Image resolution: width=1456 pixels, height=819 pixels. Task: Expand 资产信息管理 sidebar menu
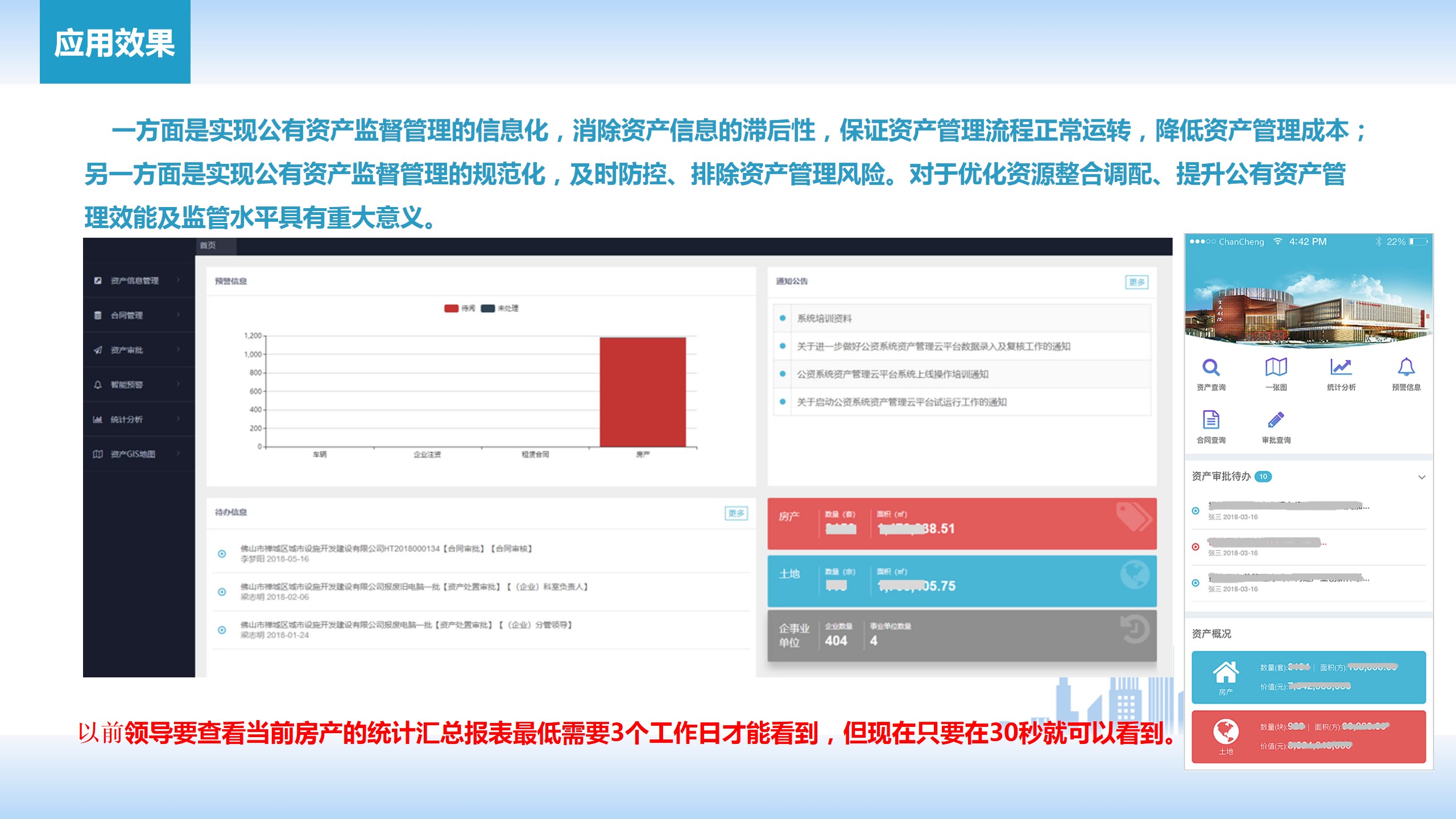click(x=135, y=280)
